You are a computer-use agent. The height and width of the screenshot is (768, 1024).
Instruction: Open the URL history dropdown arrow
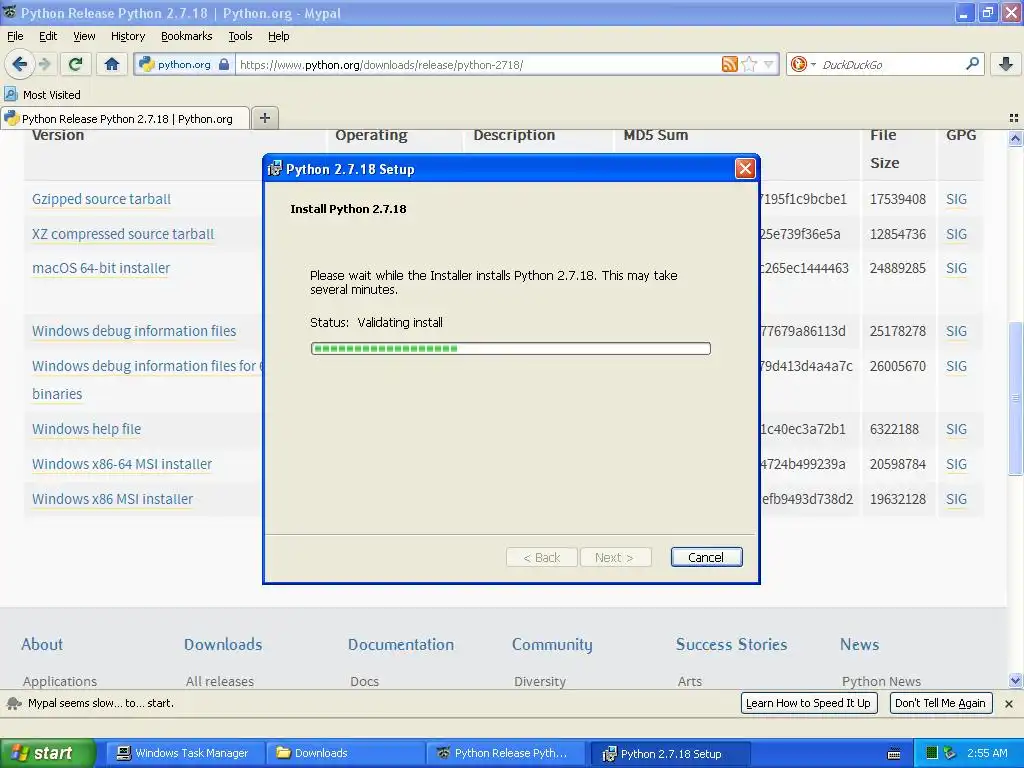tap(769, 64)
